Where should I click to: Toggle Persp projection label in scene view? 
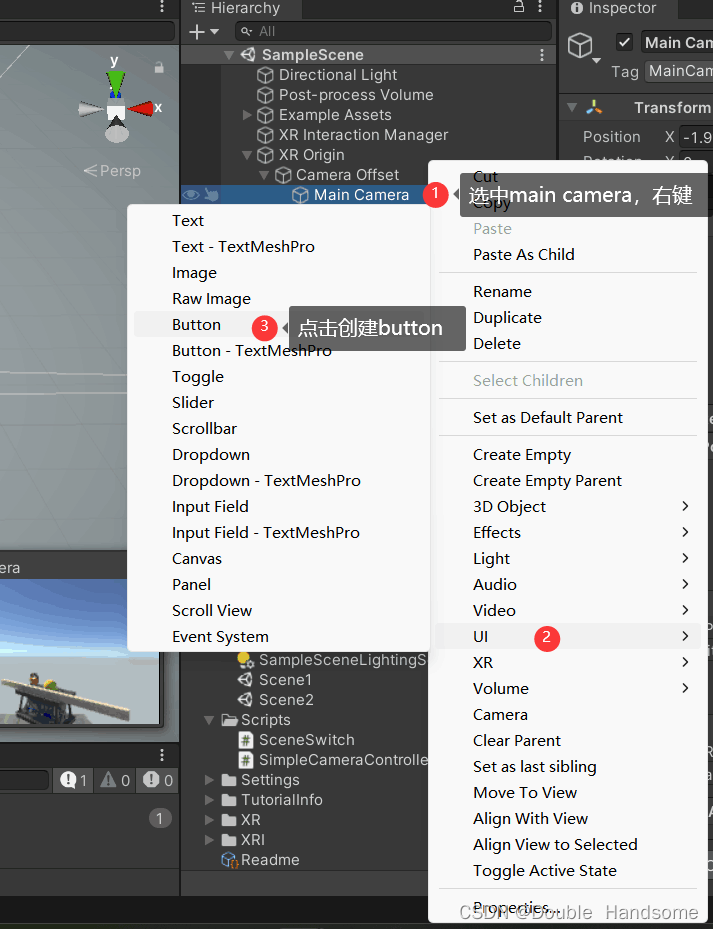(x=113, y=171)
